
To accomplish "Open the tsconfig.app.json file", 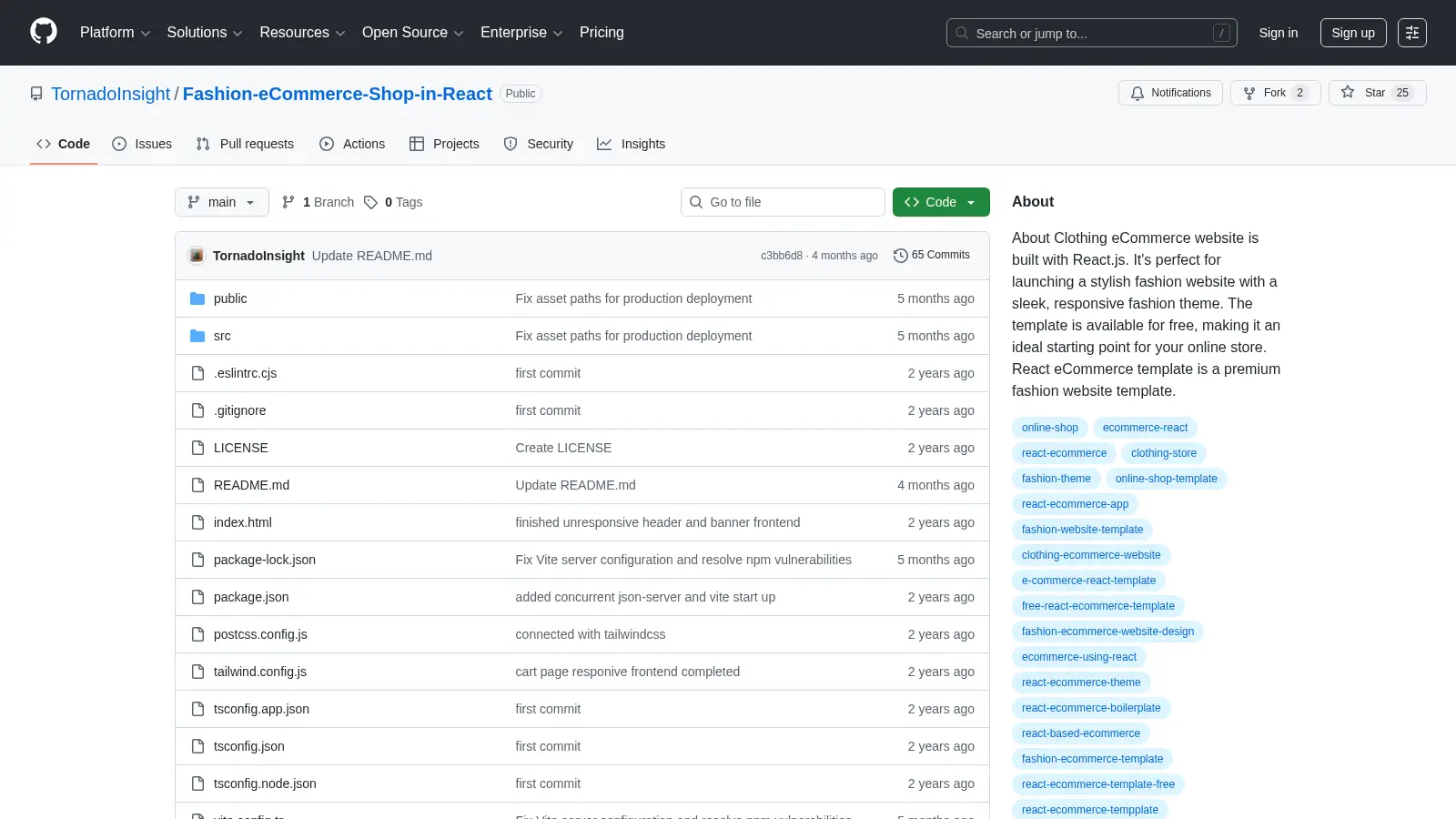I will [x=261, y=709].
